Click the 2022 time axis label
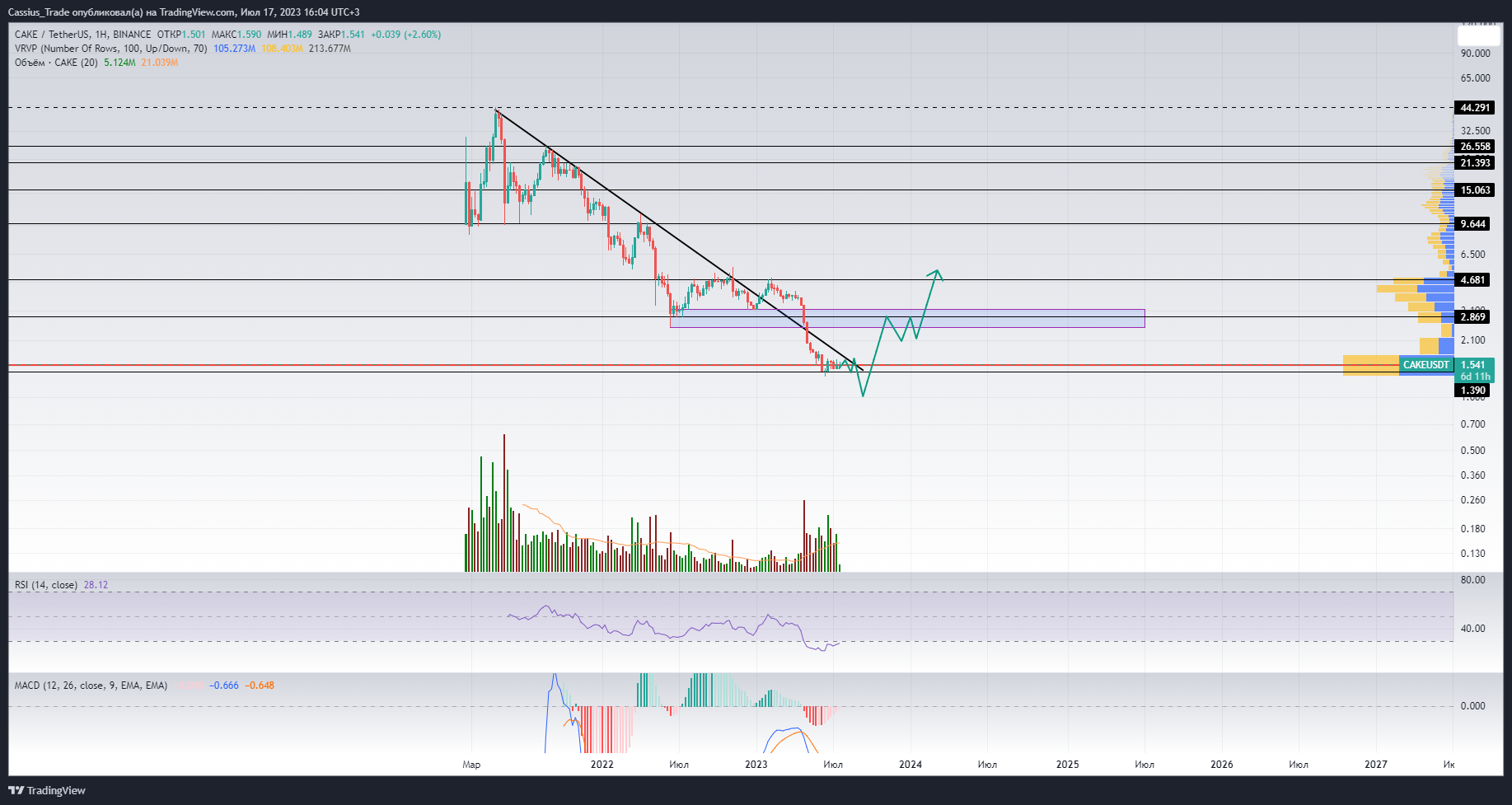1512x805 pixels. [x=602, y=765]
